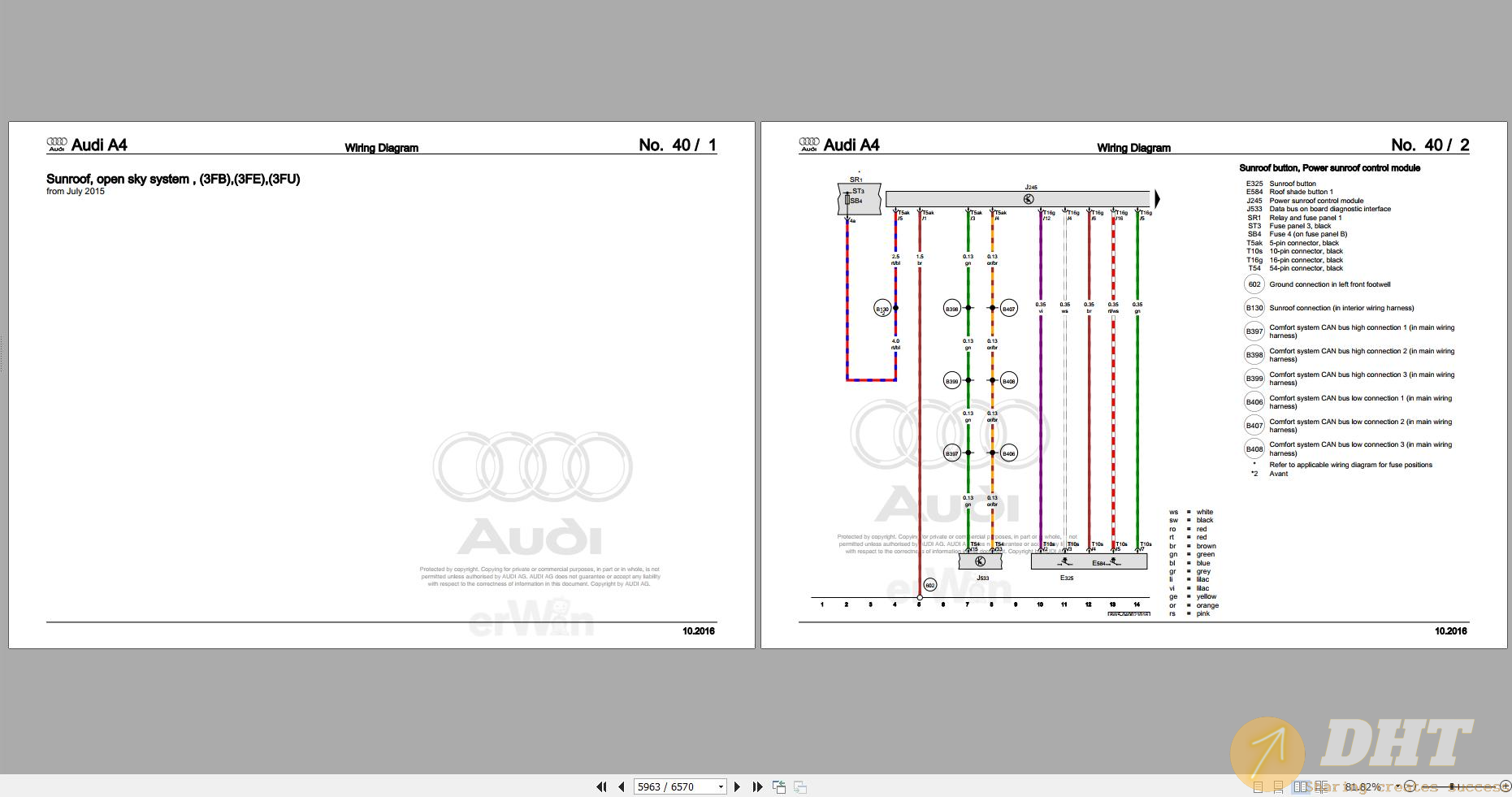Click the E325 sunroof button block in the diagram
The image size is (1512, 797).
(x=1089, y=561)
